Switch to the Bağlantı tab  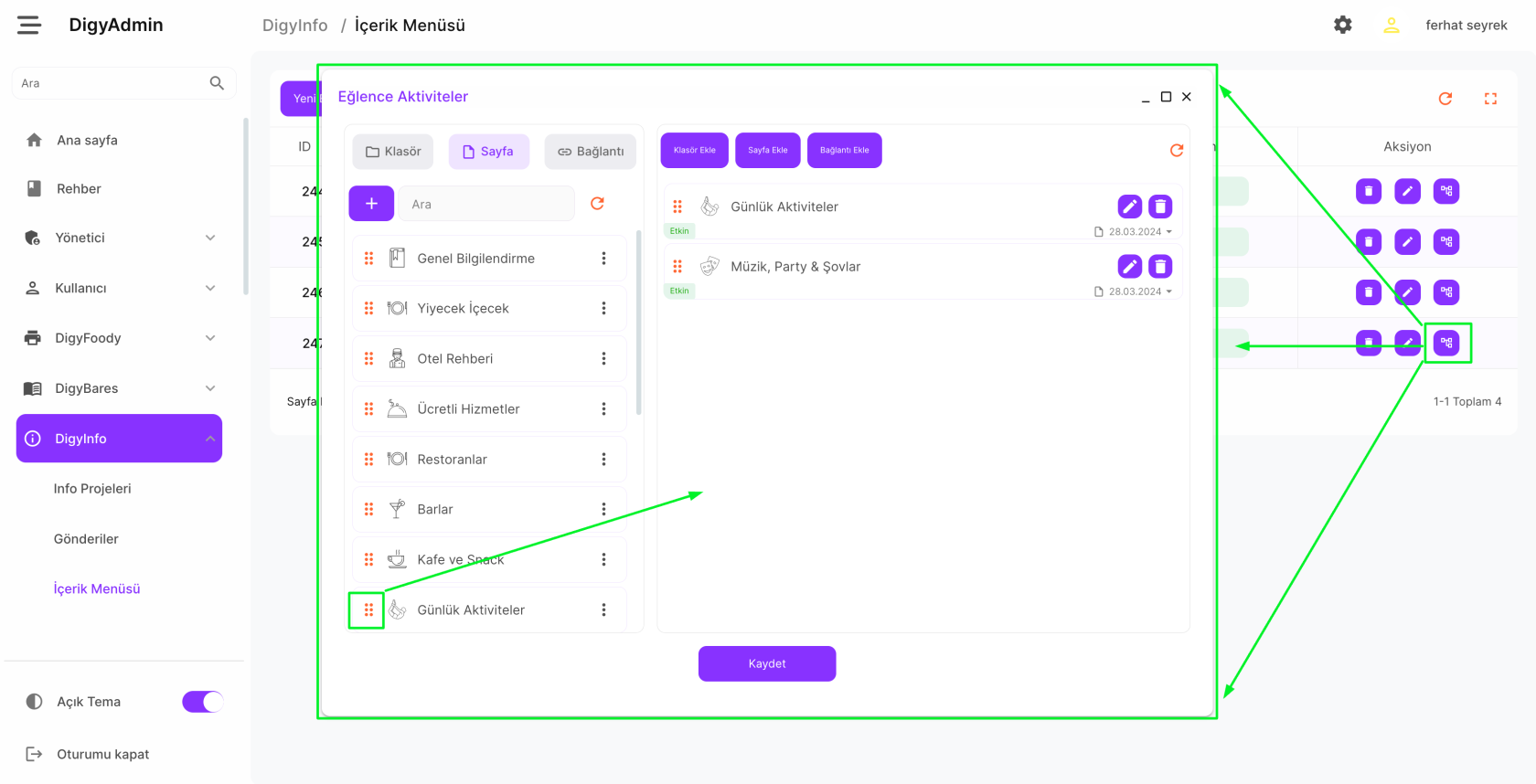coord(591,152)
